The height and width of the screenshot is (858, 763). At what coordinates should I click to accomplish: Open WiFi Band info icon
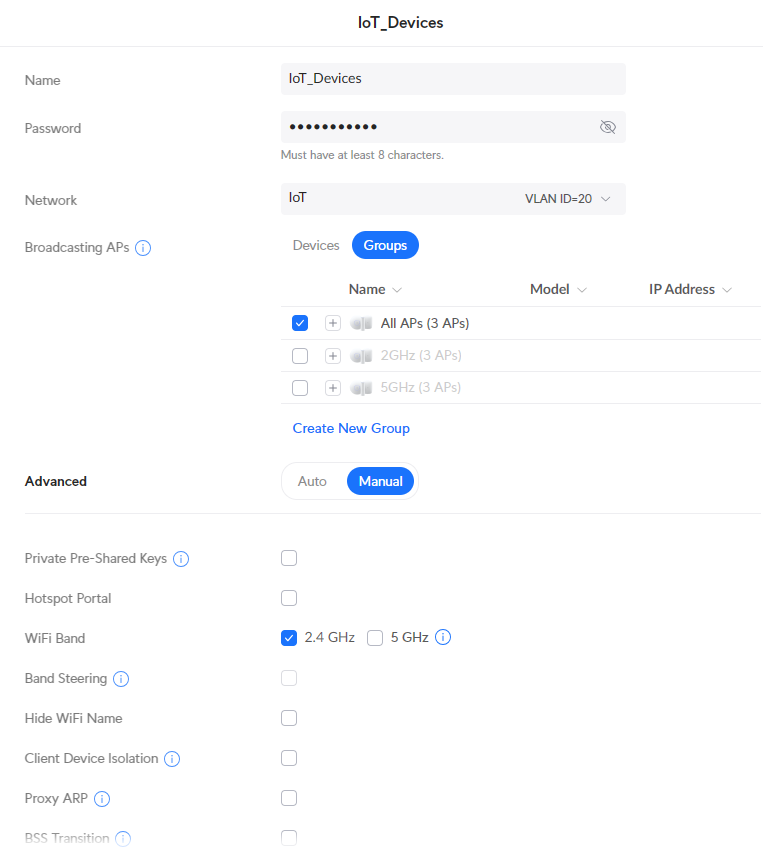(x=443, y=637)
